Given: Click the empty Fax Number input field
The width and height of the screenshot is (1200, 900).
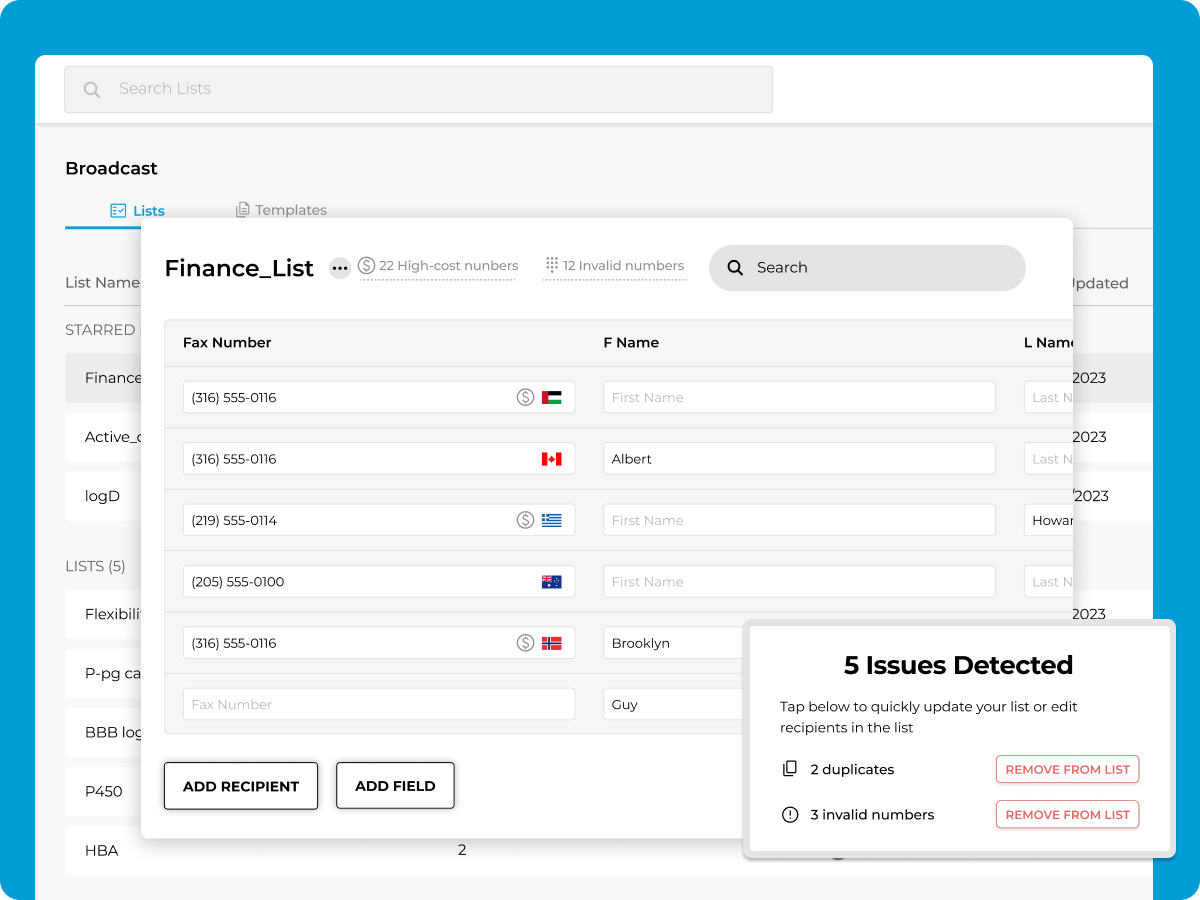Looking at the screenshot, I should coord(378,704).
